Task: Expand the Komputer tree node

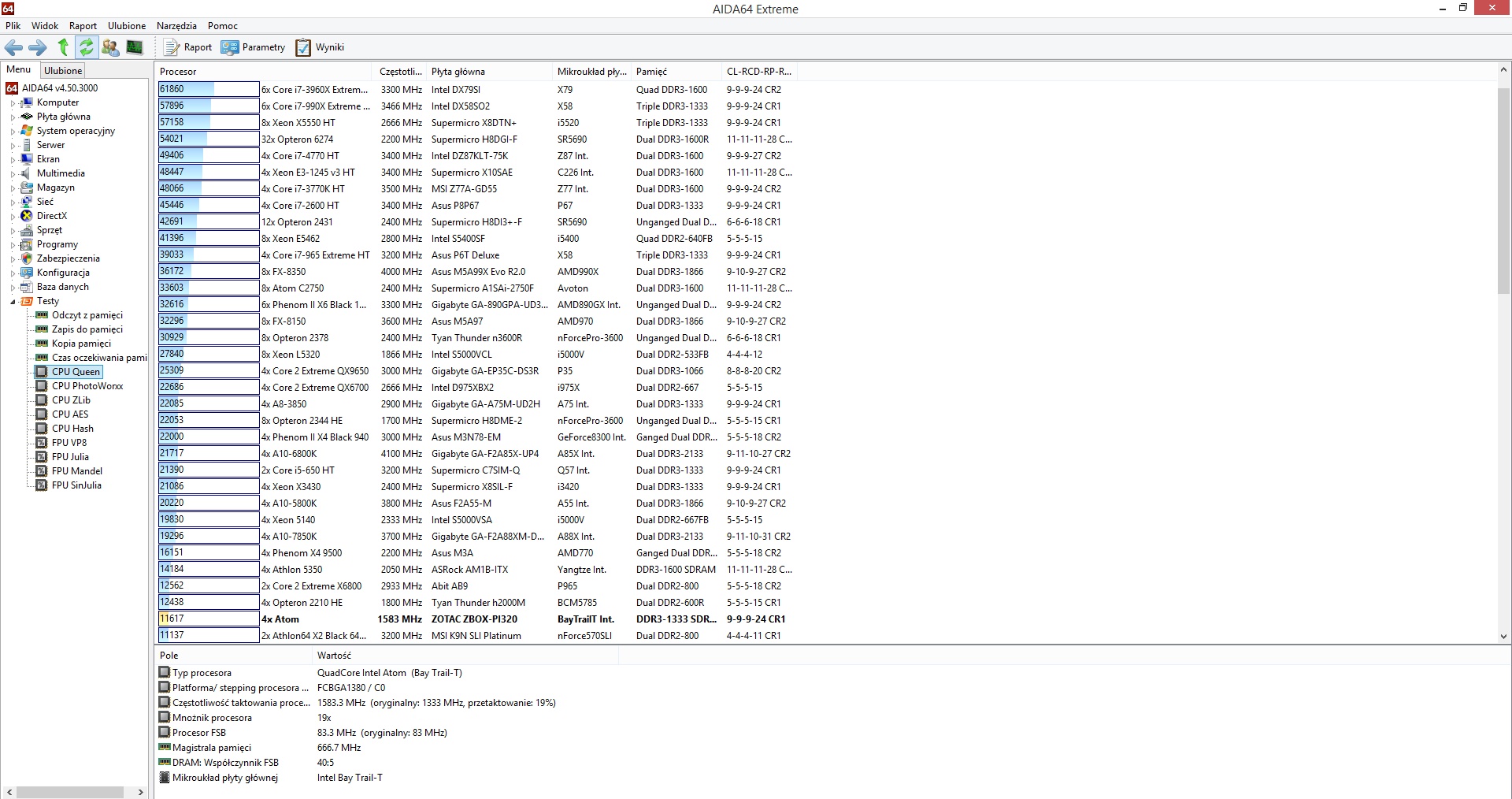Action: 13,102
